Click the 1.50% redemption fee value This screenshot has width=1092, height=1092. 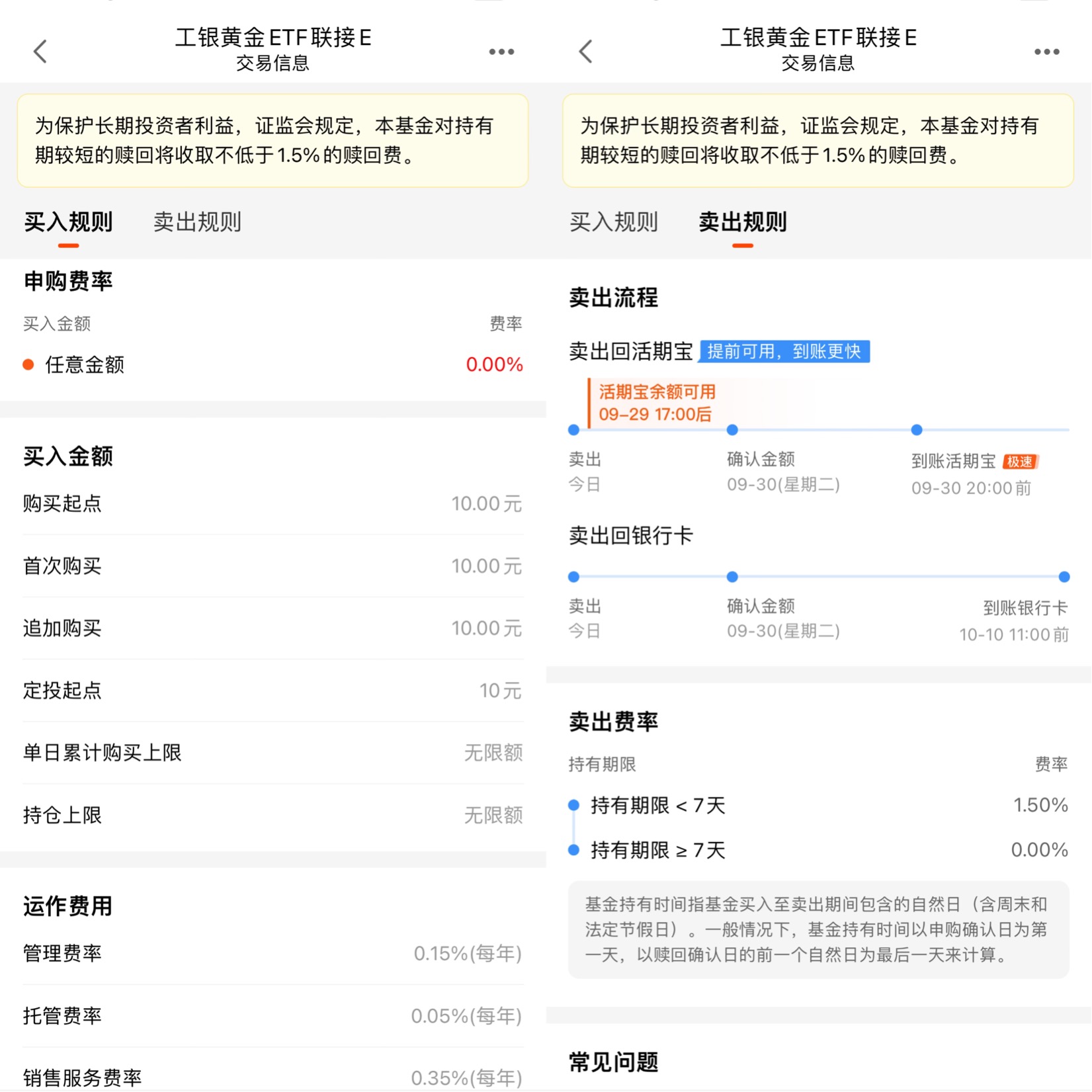[x=1040, y=805]
